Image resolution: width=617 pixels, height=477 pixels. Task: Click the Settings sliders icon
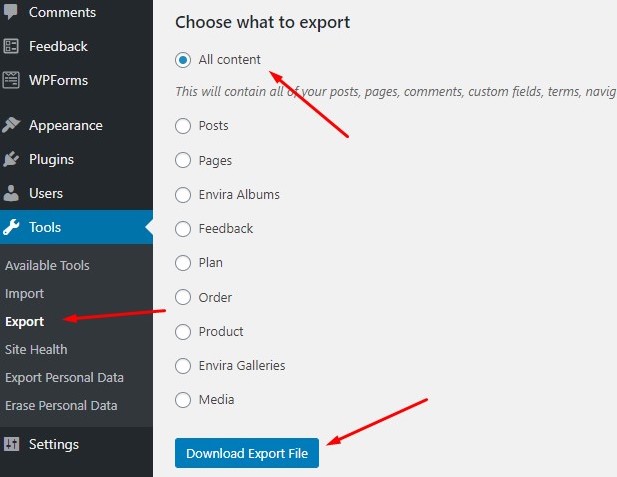[11, 444]
